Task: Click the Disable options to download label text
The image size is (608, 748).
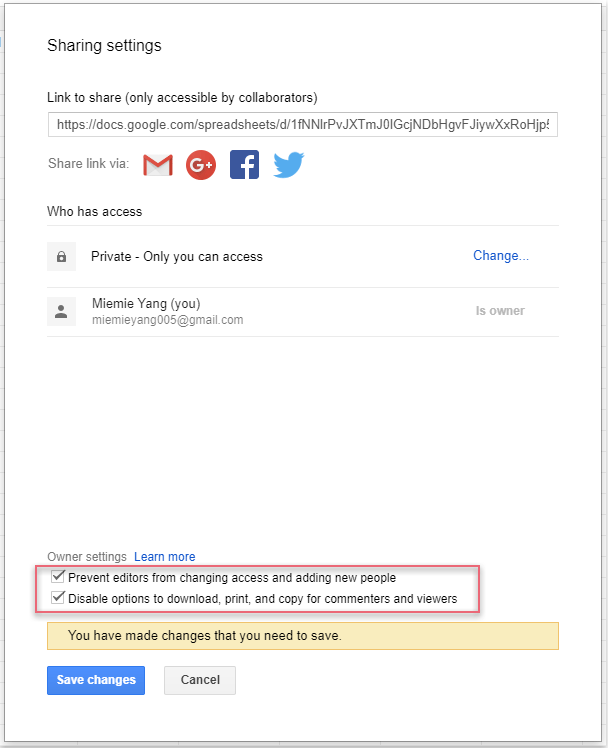Action: coord(263,599)
